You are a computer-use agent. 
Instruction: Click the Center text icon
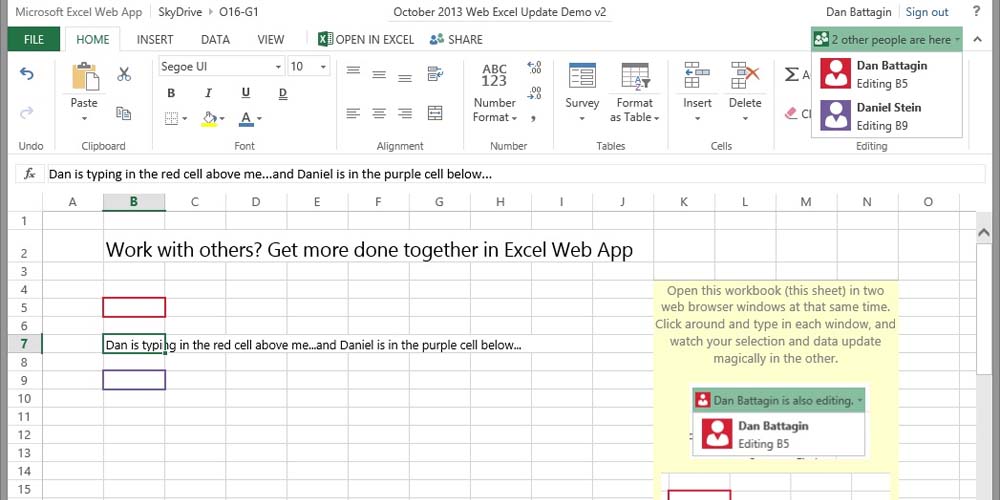379,114
